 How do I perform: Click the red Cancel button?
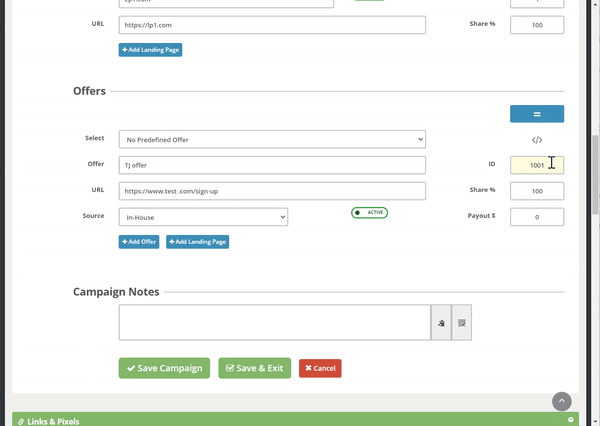[320, 368]
